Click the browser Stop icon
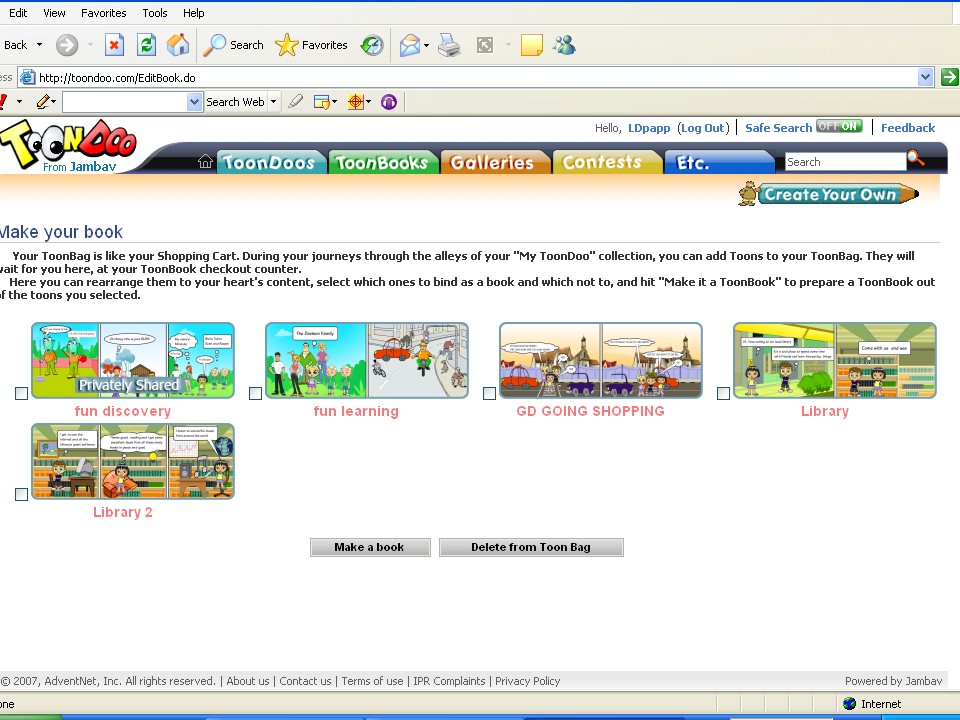 click(114, 45)
